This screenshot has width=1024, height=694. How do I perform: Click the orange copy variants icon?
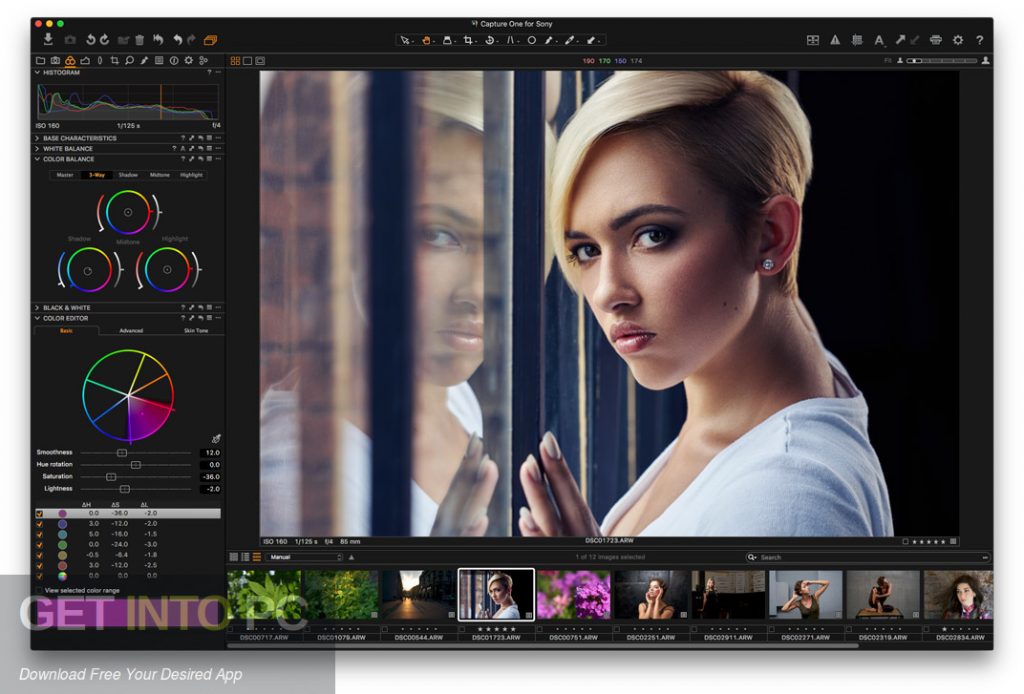click(210, 40)
